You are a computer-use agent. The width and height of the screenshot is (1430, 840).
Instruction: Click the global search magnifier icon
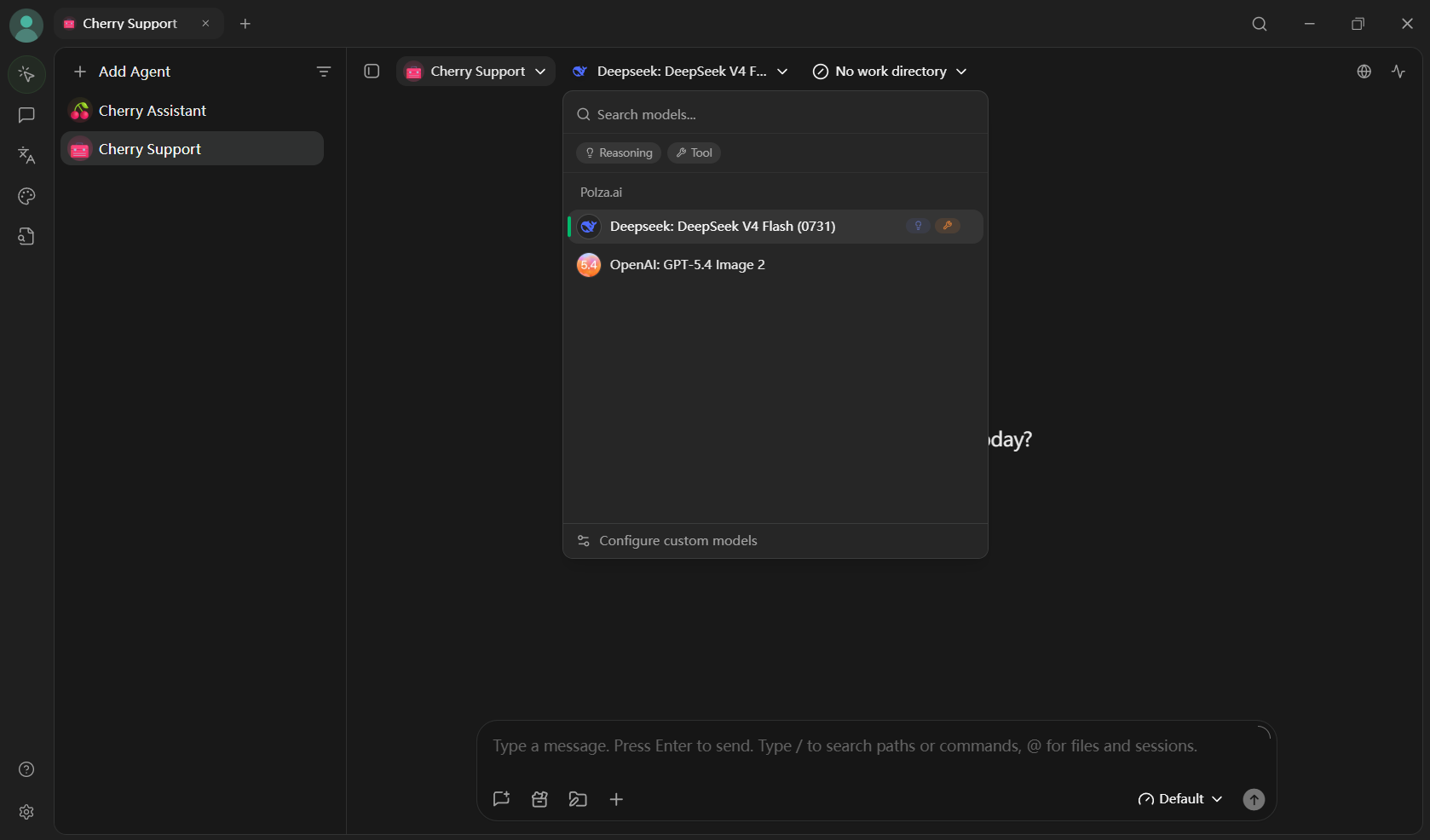(x=1260, y=24)
